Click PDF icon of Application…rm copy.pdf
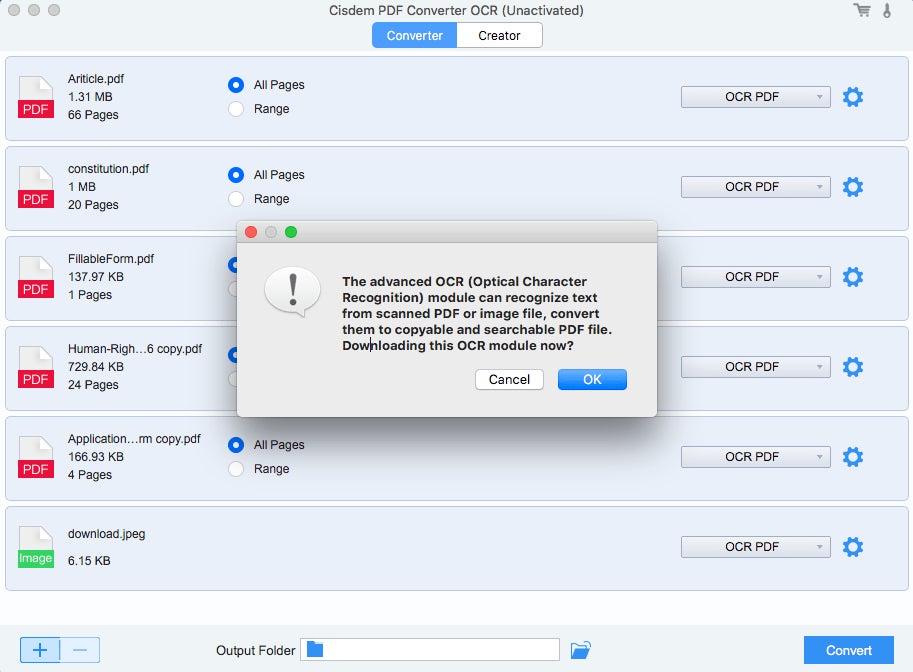 point(36,457)
